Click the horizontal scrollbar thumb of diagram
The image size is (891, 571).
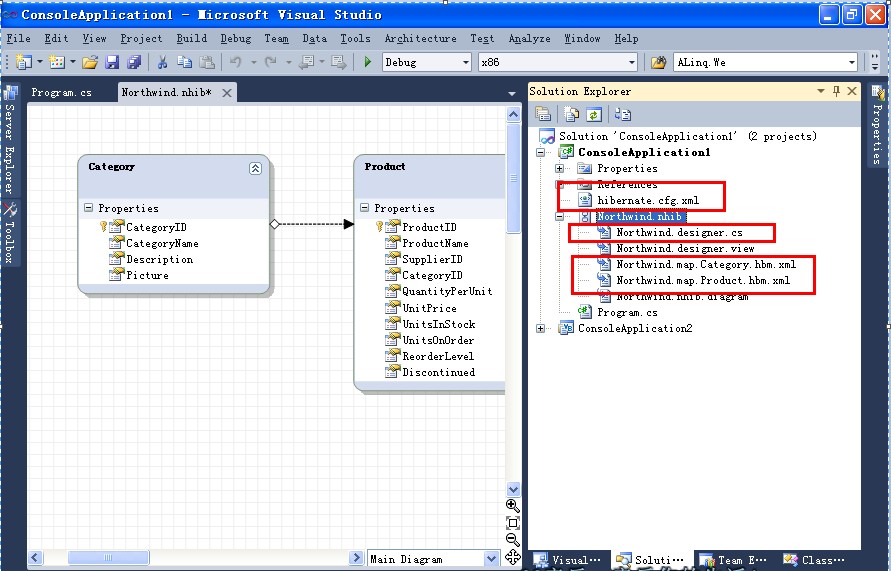(x=109, y=558)
